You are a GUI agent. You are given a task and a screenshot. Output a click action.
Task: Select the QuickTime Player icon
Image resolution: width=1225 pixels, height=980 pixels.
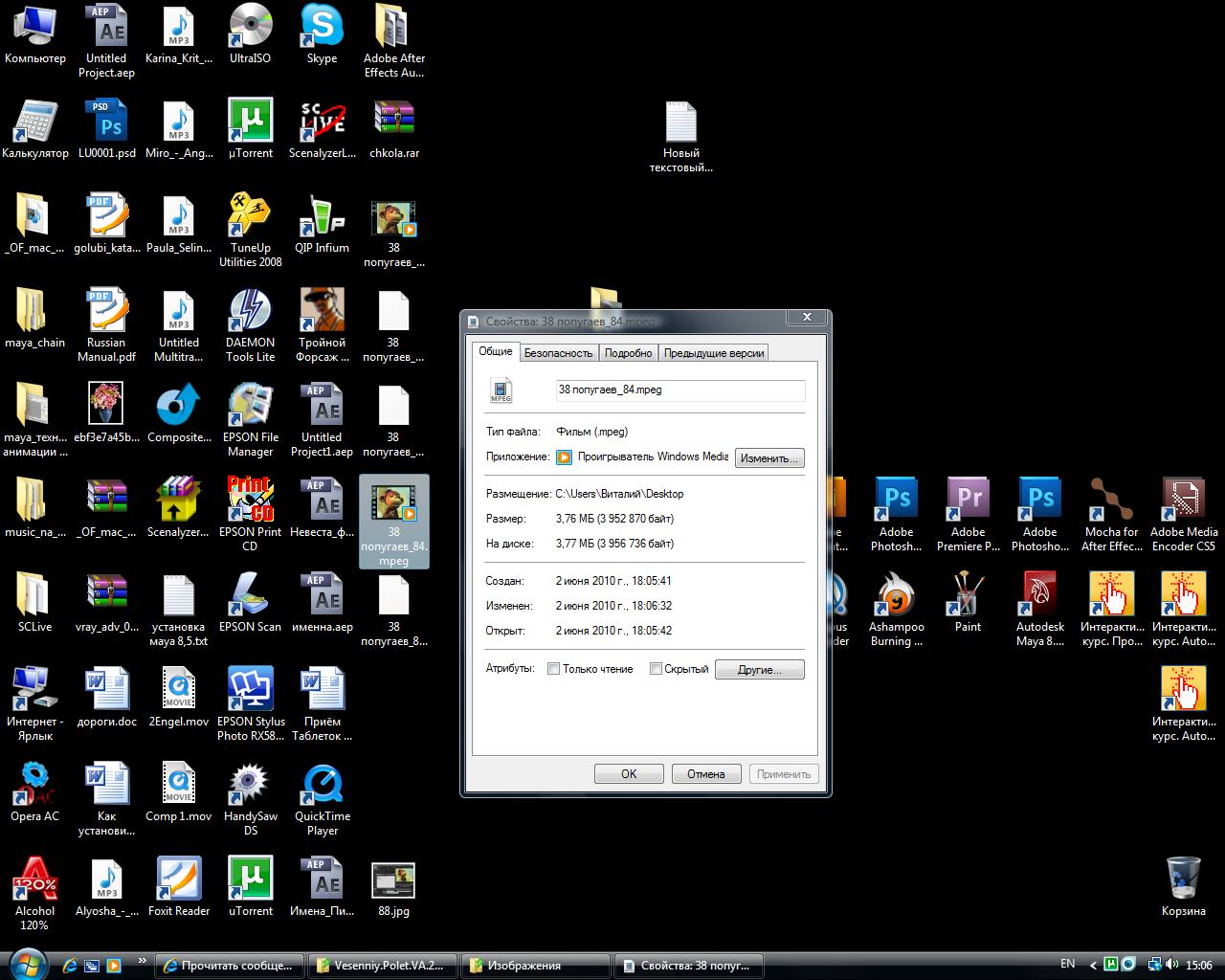(x=322, y=798)
